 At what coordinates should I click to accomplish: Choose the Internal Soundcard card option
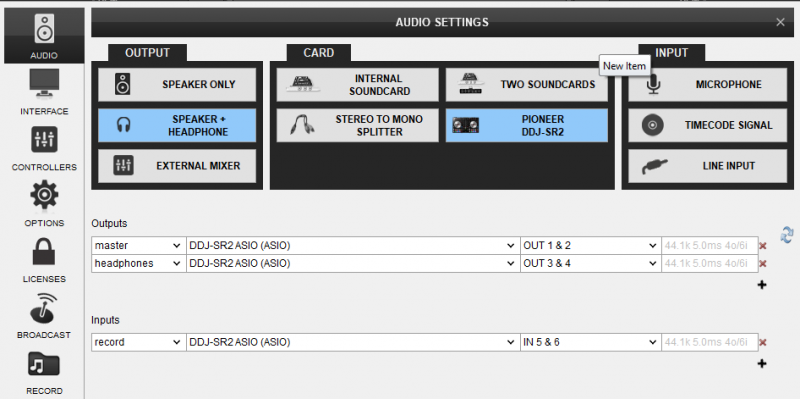click(x=358, y=85)
